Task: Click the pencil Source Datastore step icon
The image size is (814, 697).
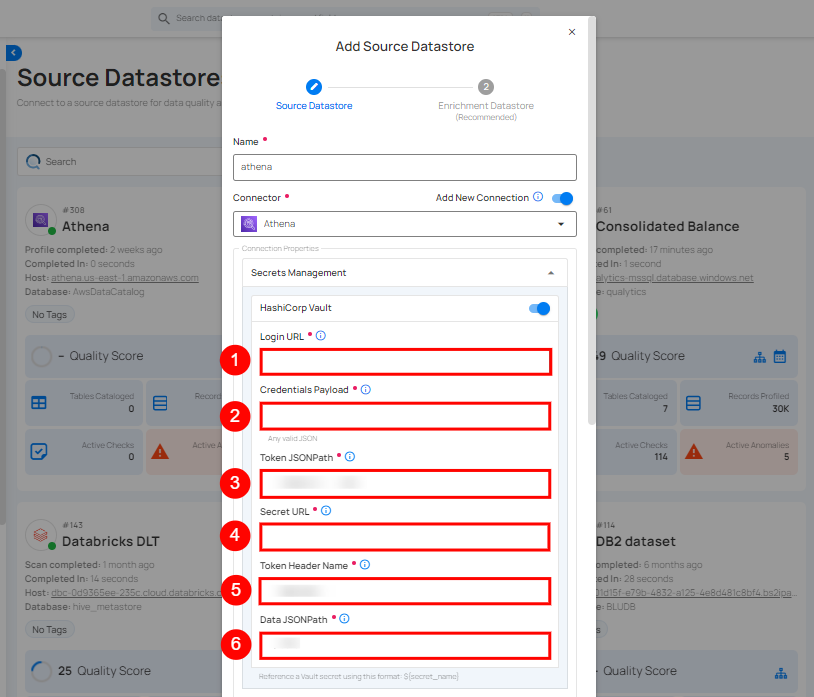Action: pos(314,87)
